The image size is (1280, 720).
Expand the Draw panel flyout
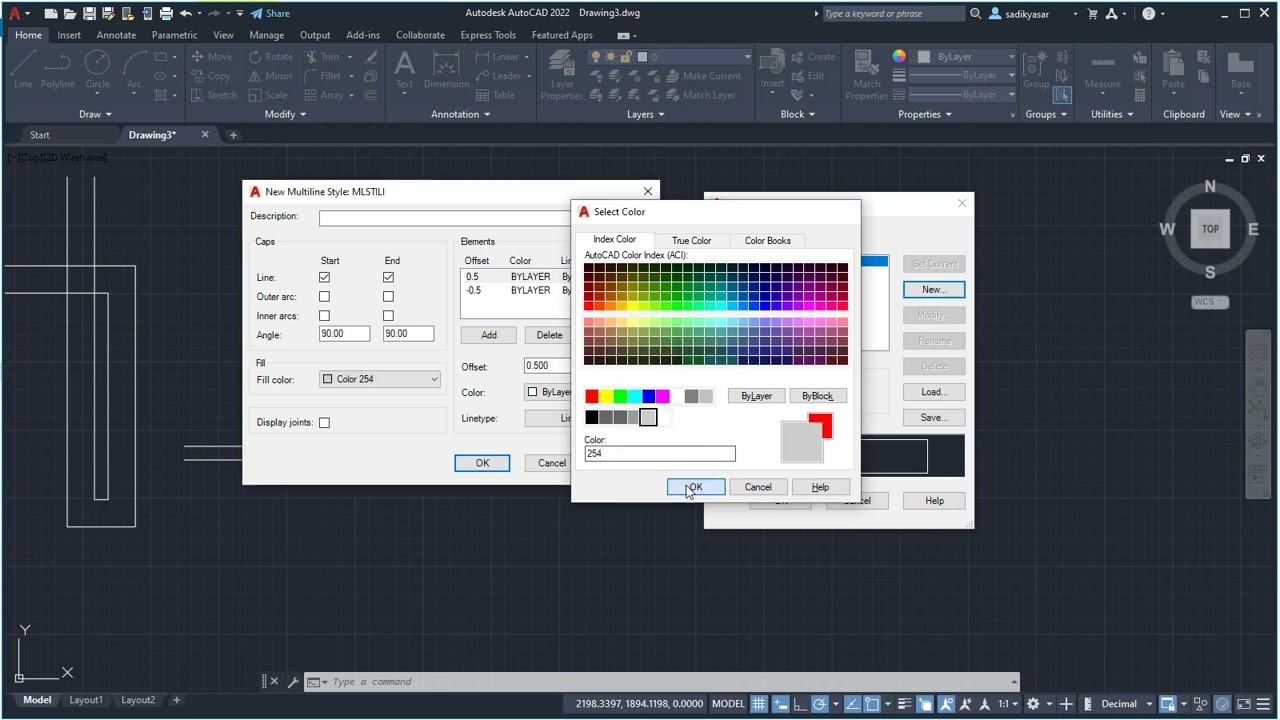tap(95, 114)
